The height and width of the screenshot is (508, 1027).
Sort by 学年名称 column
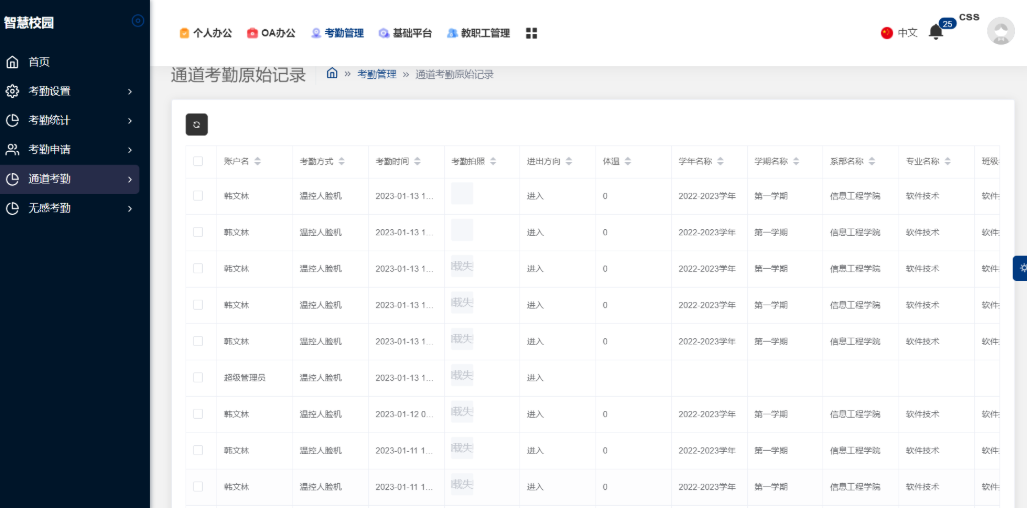click(x=720, y=162)
